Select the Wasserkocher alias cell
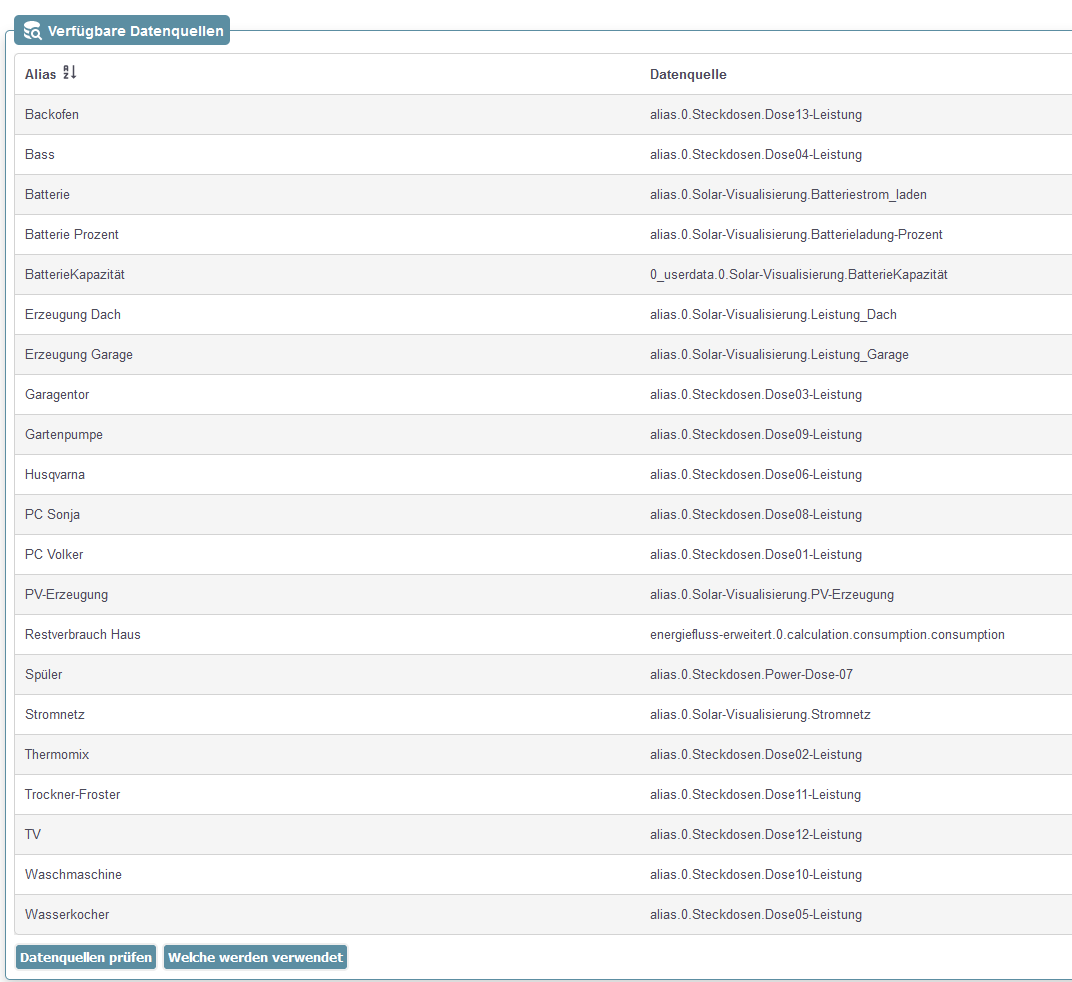The height and width of the screenshot is (982, 1072). [x=67, y=914]
